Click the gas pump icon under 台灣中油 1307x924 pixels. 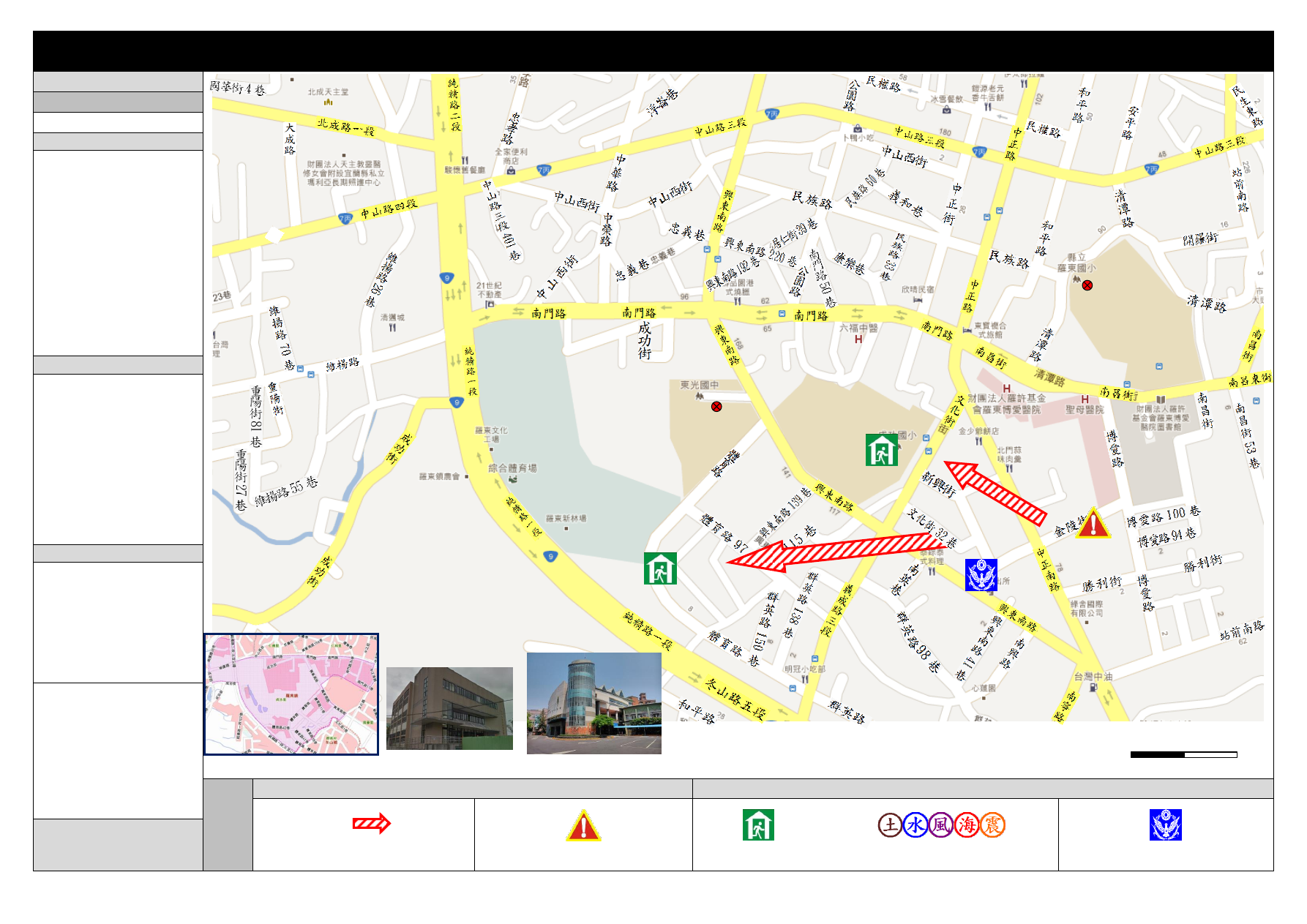[x=1093, y=688]
